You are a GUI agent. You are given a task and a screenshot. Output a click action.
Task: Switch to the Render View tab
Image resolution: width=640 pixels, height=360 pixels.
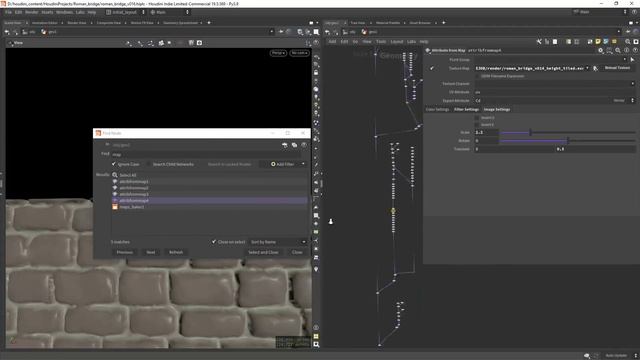coord(77,23)
